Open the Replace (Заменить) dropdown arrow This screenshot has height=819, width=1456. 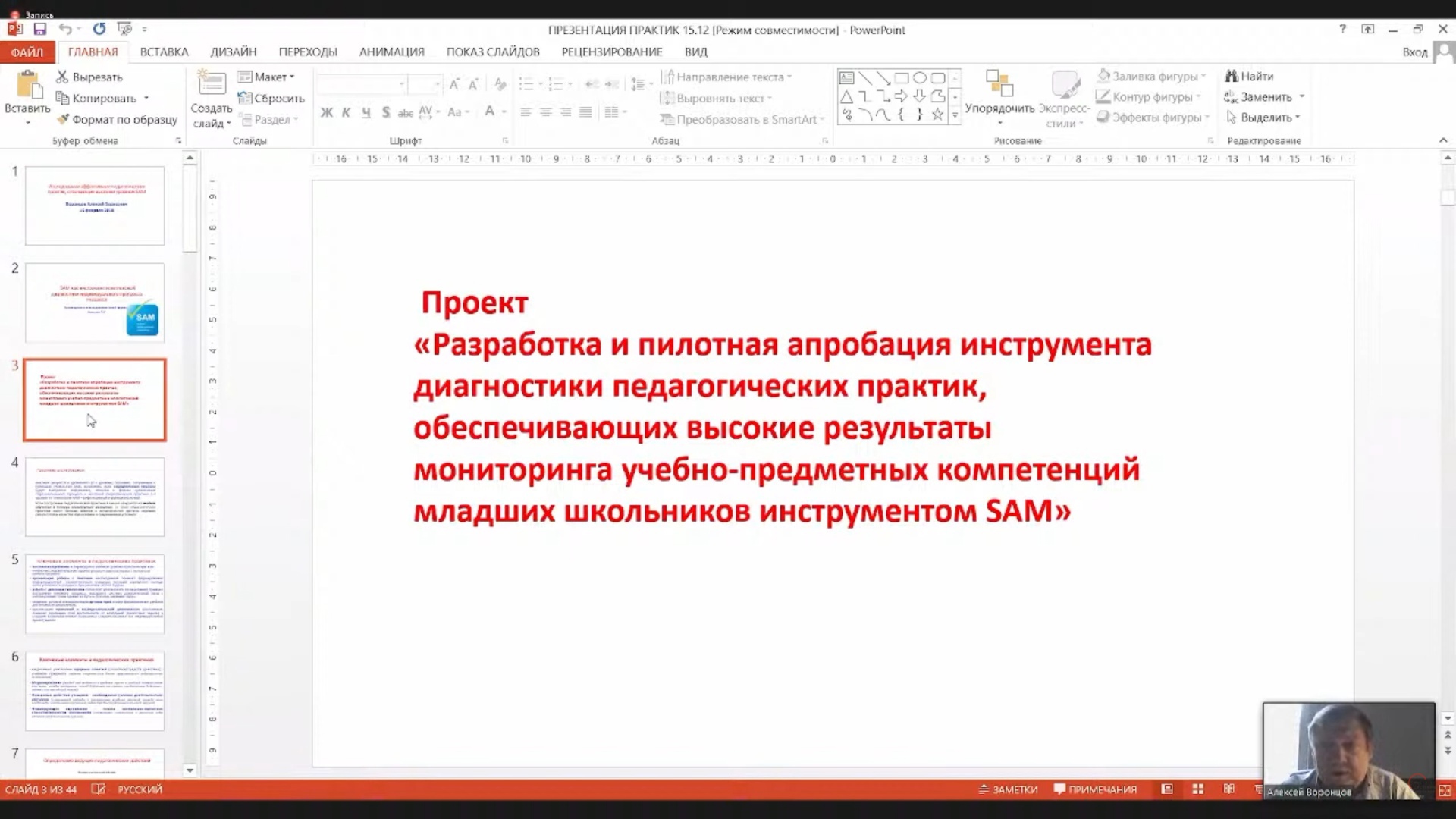pos(1302,97)
